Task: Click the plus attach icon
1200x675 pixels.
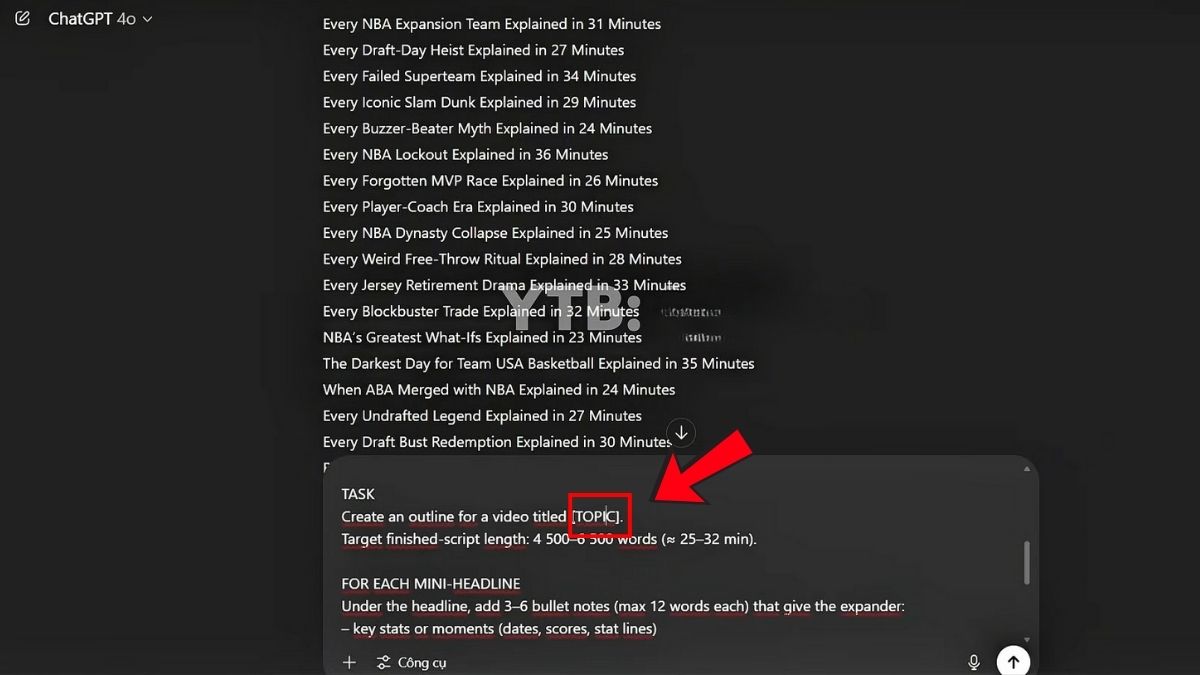Action: coord(349,662)
